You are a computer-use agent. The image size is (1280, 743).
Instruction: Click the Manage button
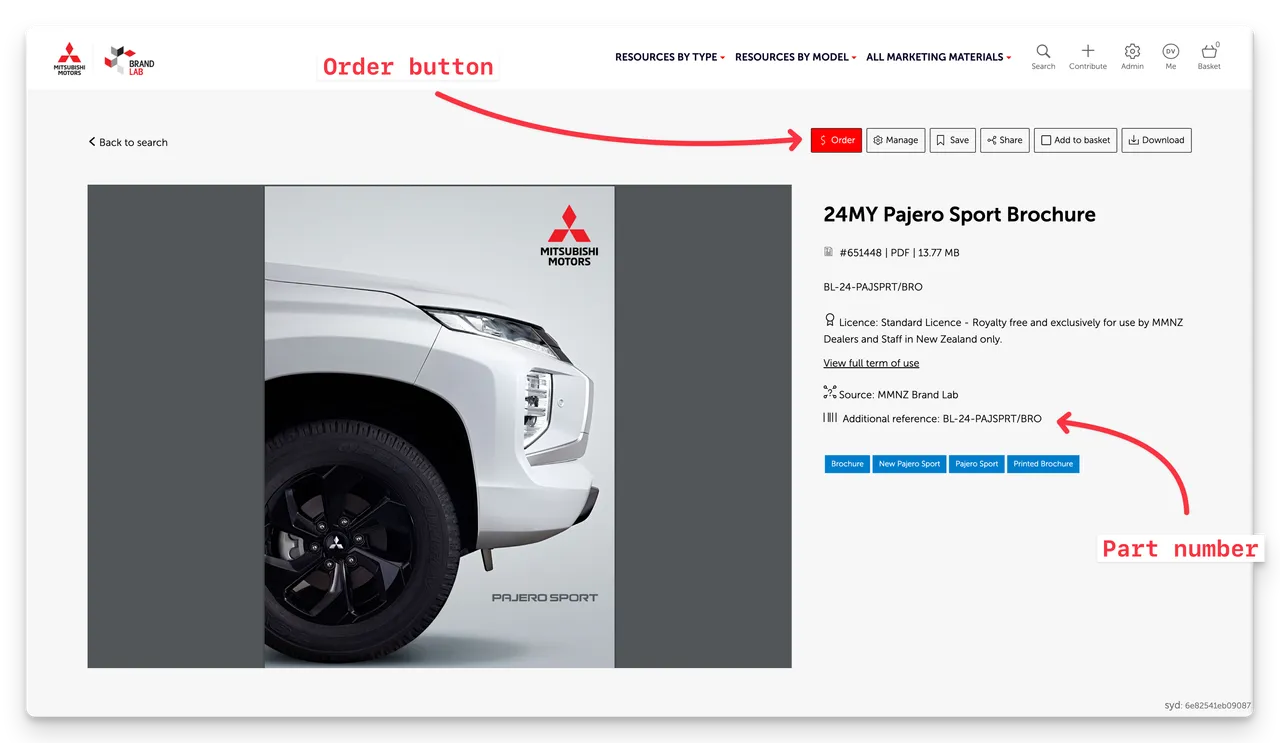click(895, 140)
